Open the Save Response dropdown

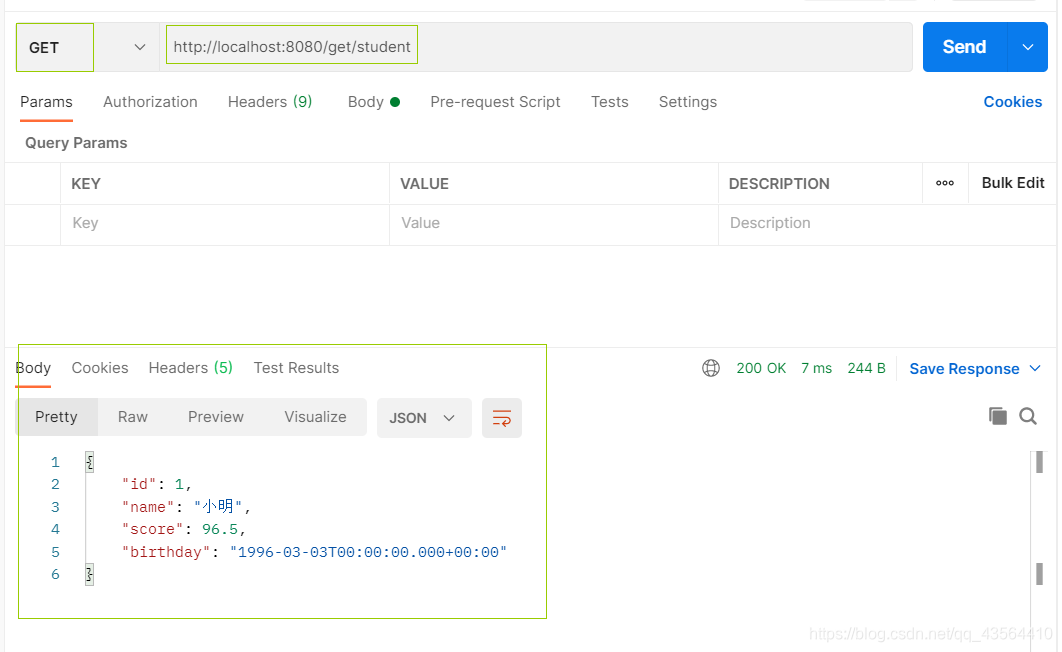point(974,369)
